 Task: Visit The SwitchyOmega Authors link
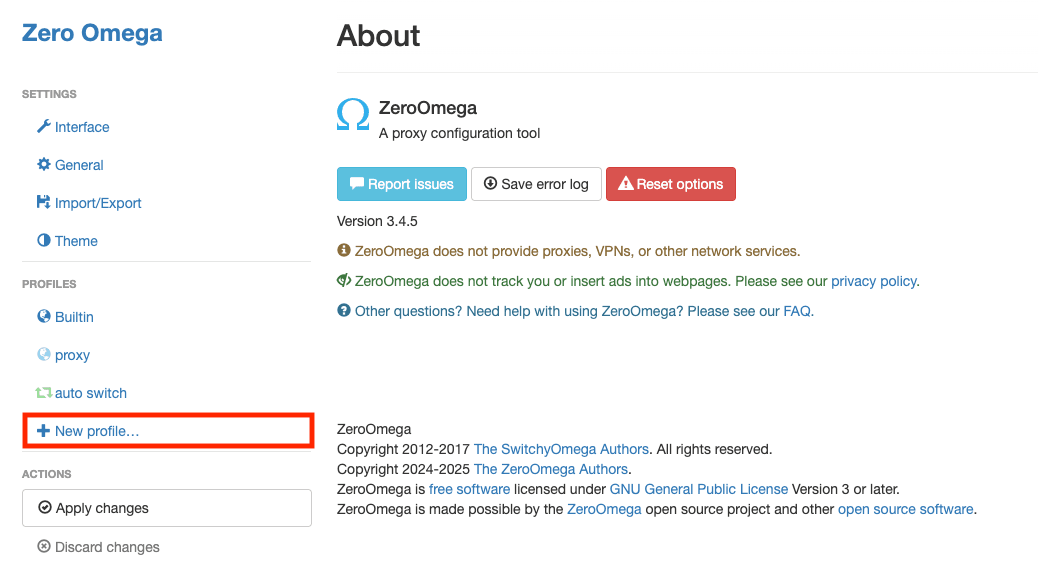point(561,449)
